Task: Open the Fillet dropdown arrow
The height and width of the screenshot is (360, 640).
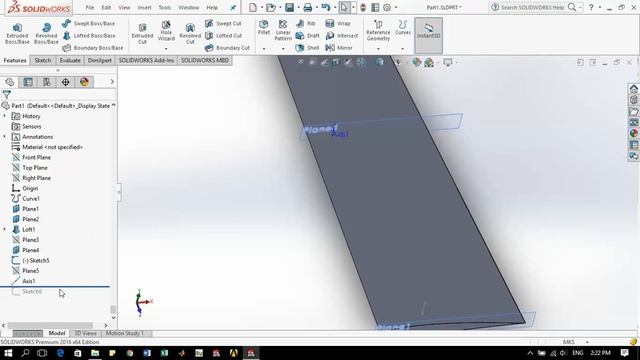Action: point(264,49)
